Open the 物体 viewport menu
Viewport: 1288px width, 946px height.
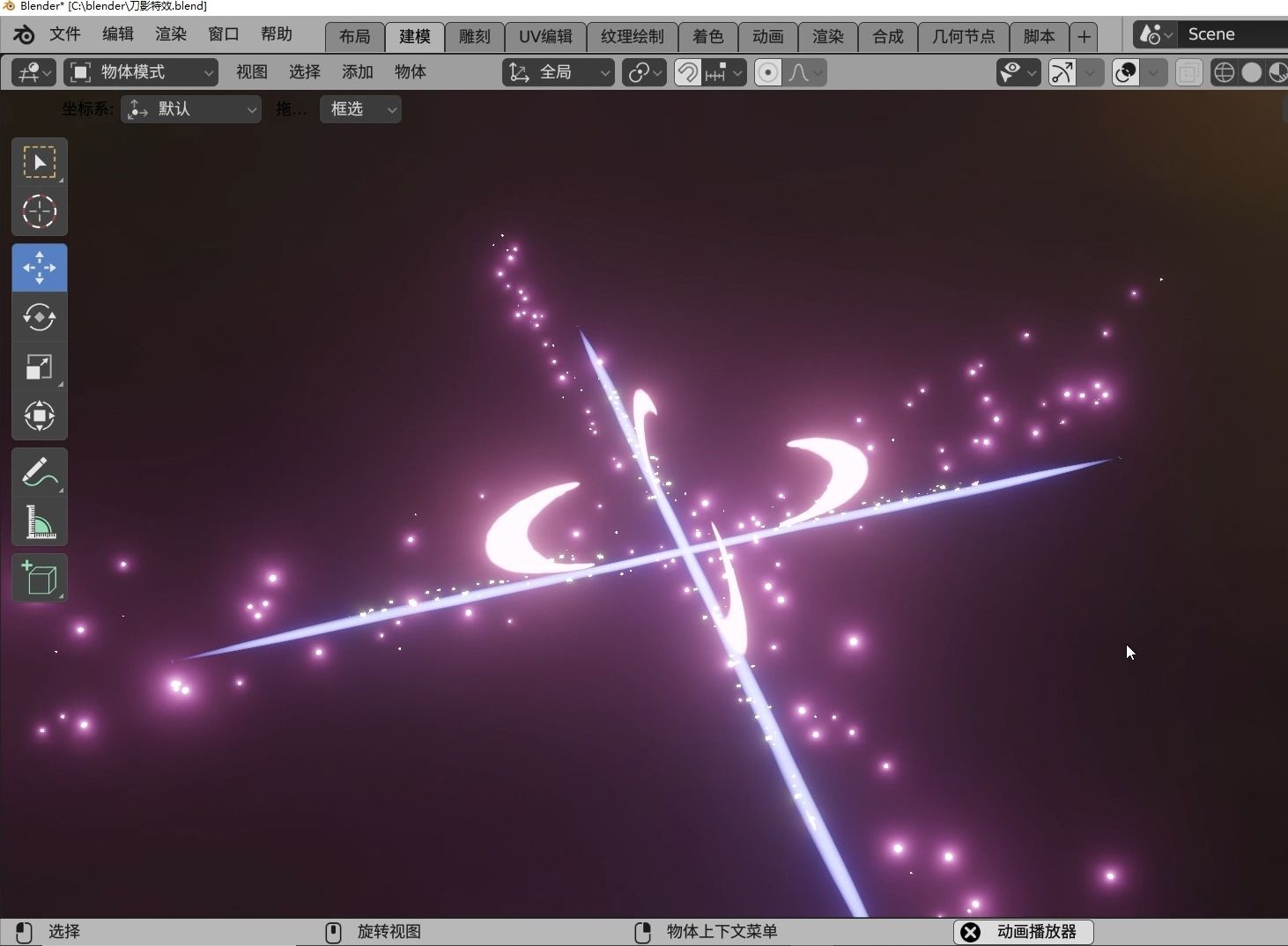tap(411, 72)
